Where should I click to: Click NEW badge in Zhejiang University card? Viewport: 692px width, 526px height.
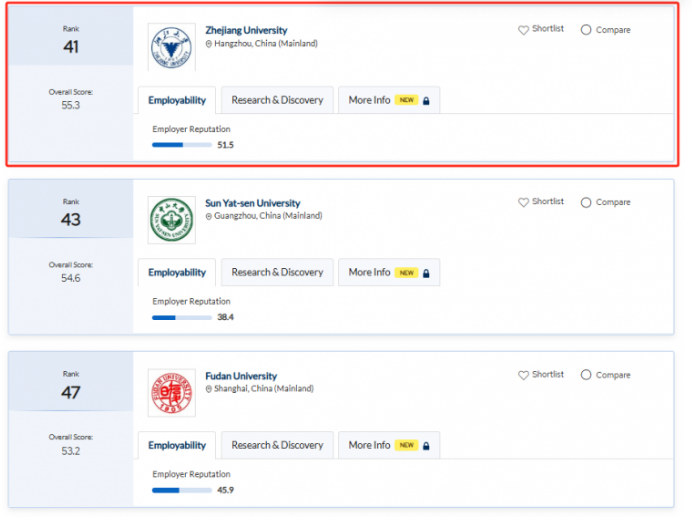pos(406,100)
